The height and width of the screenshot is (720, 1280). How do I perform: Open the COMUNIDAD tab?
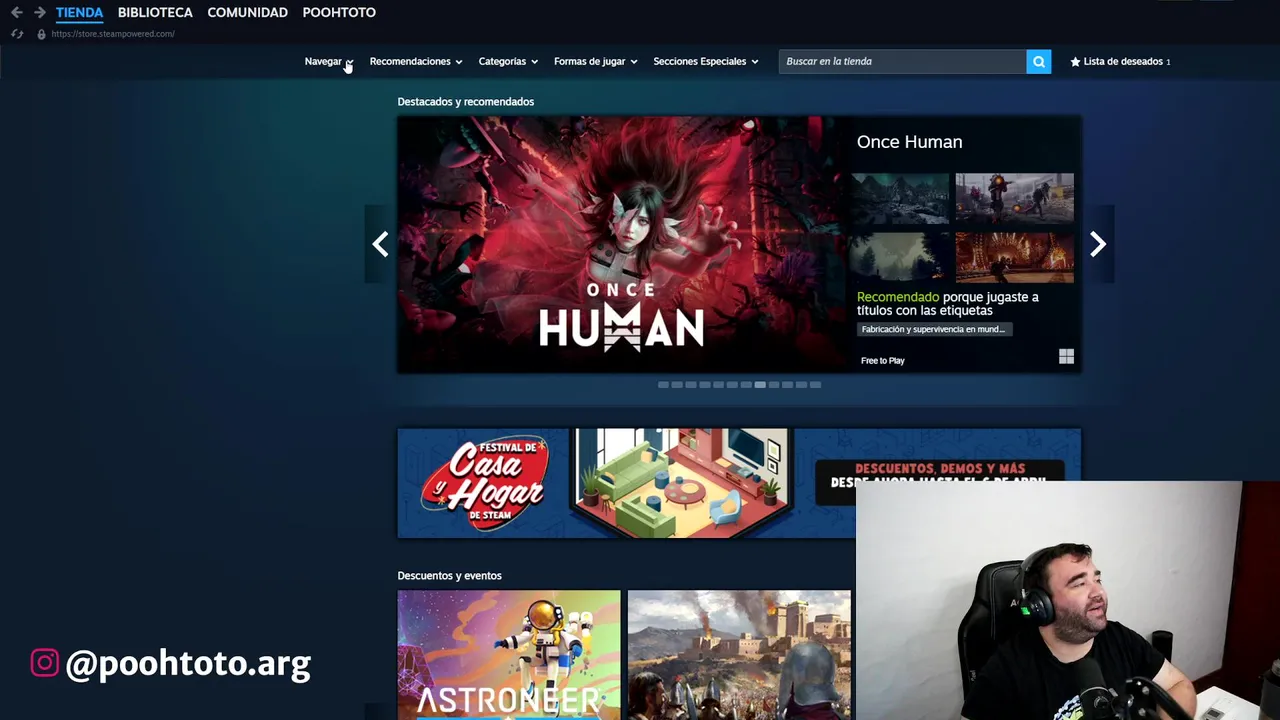247,12
